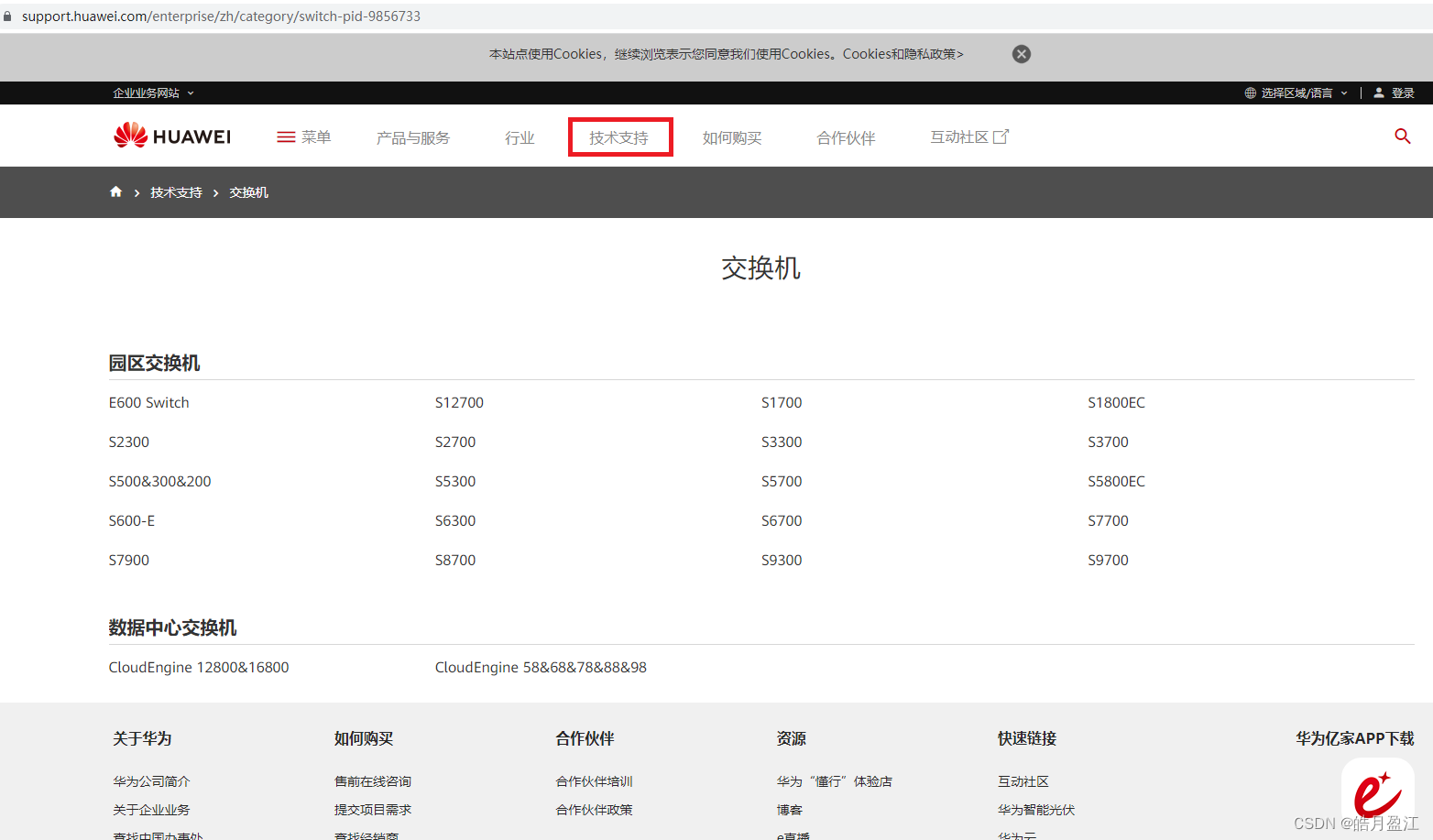Open the red e+ Huawei app icon
This screenshot has height=840, width=1433.
click(1377, 793)
